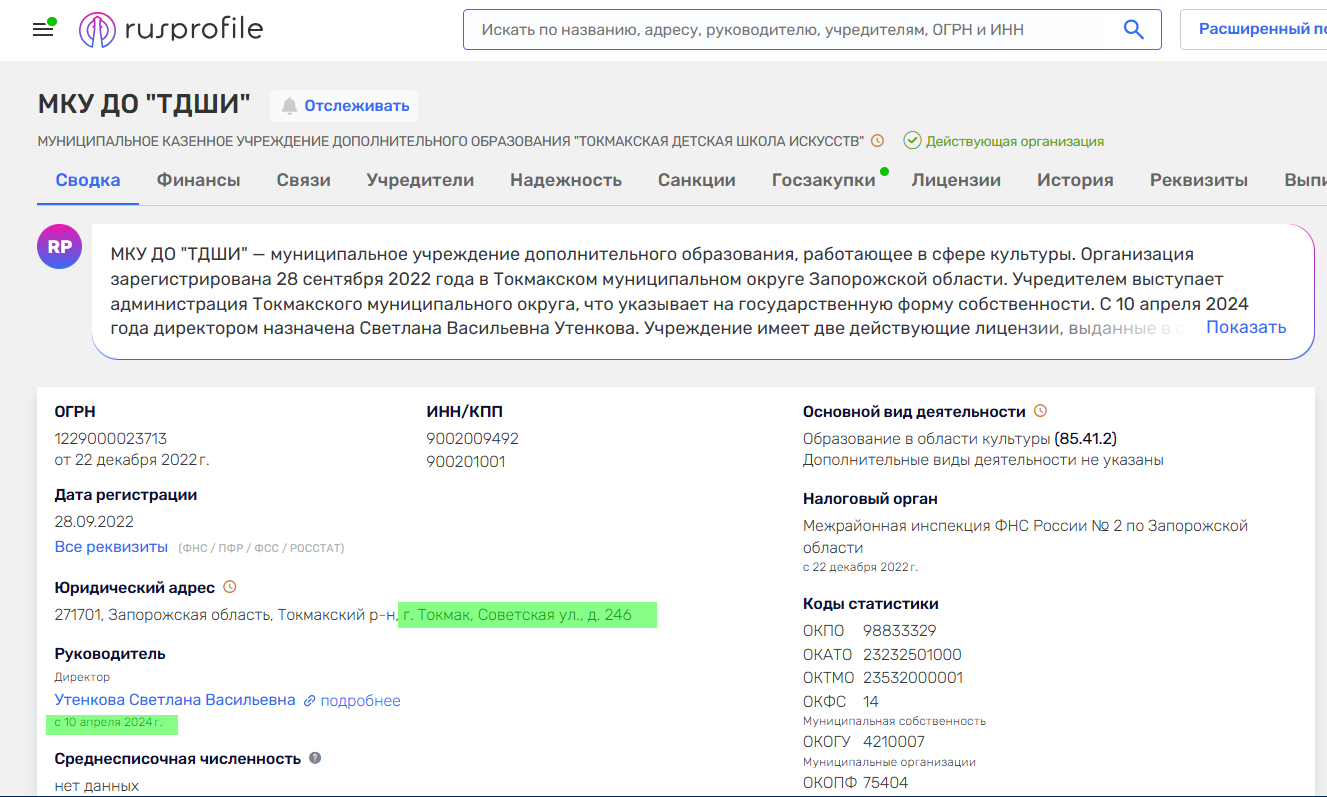Click the Отслеживать button

pyautogui.click(x=344, y=105)
